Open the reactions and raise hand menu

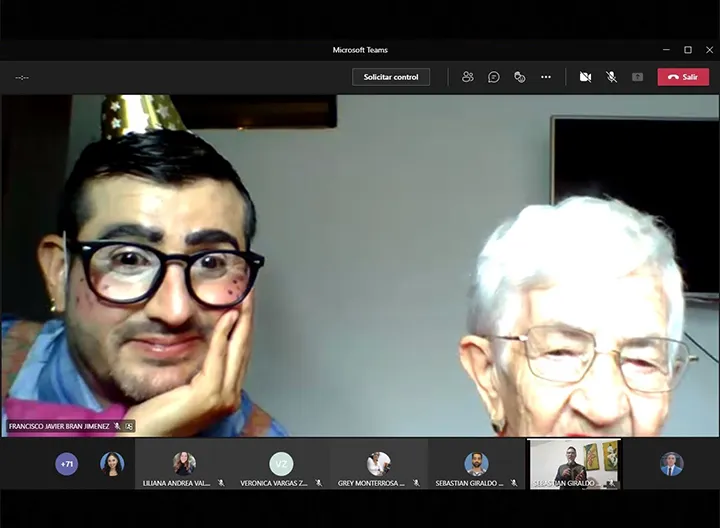pos(520,77)
